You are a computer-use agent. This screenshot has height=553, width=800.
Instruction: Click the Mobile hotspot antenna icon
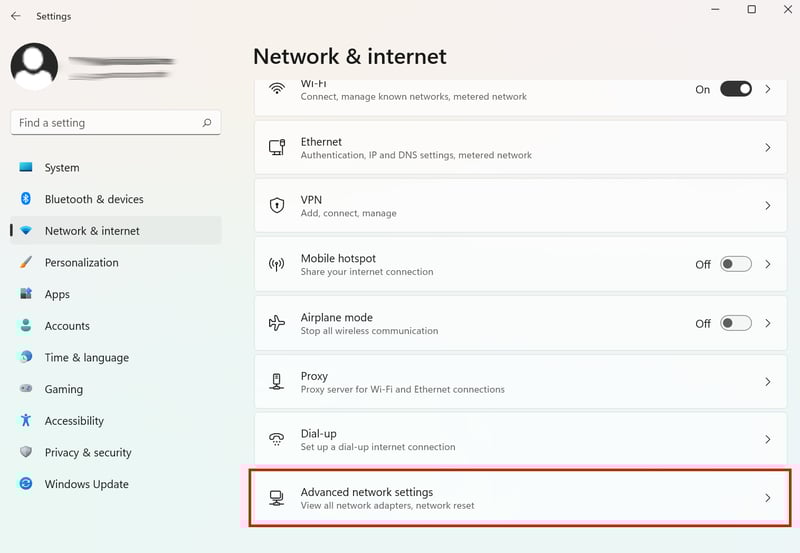277,264
